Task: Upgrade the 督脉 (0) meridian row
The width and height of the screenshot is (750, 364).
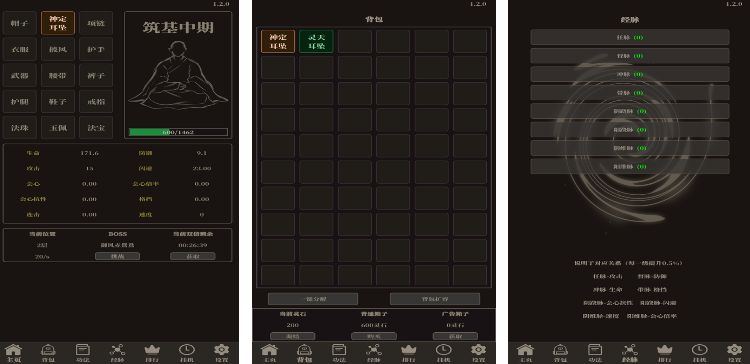Action: (x=630, y=55)
